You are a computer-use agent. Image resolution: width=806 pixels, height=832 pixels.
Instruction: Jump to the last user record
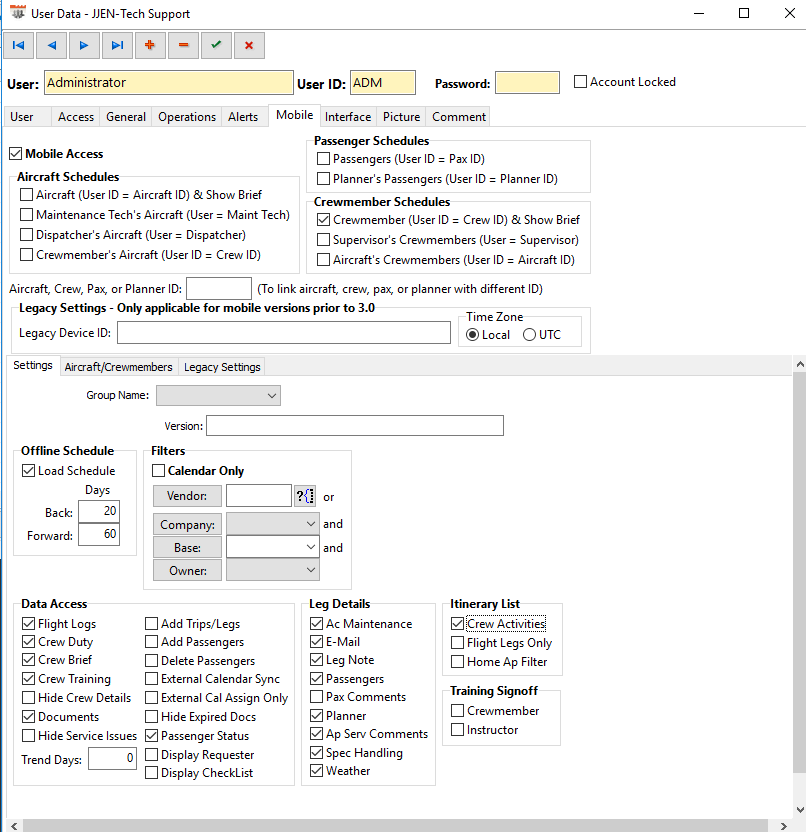(117, 45)
